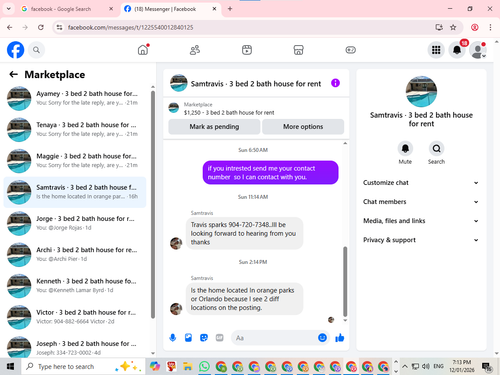
Task: Open Victor conversation
Action: 75,317
